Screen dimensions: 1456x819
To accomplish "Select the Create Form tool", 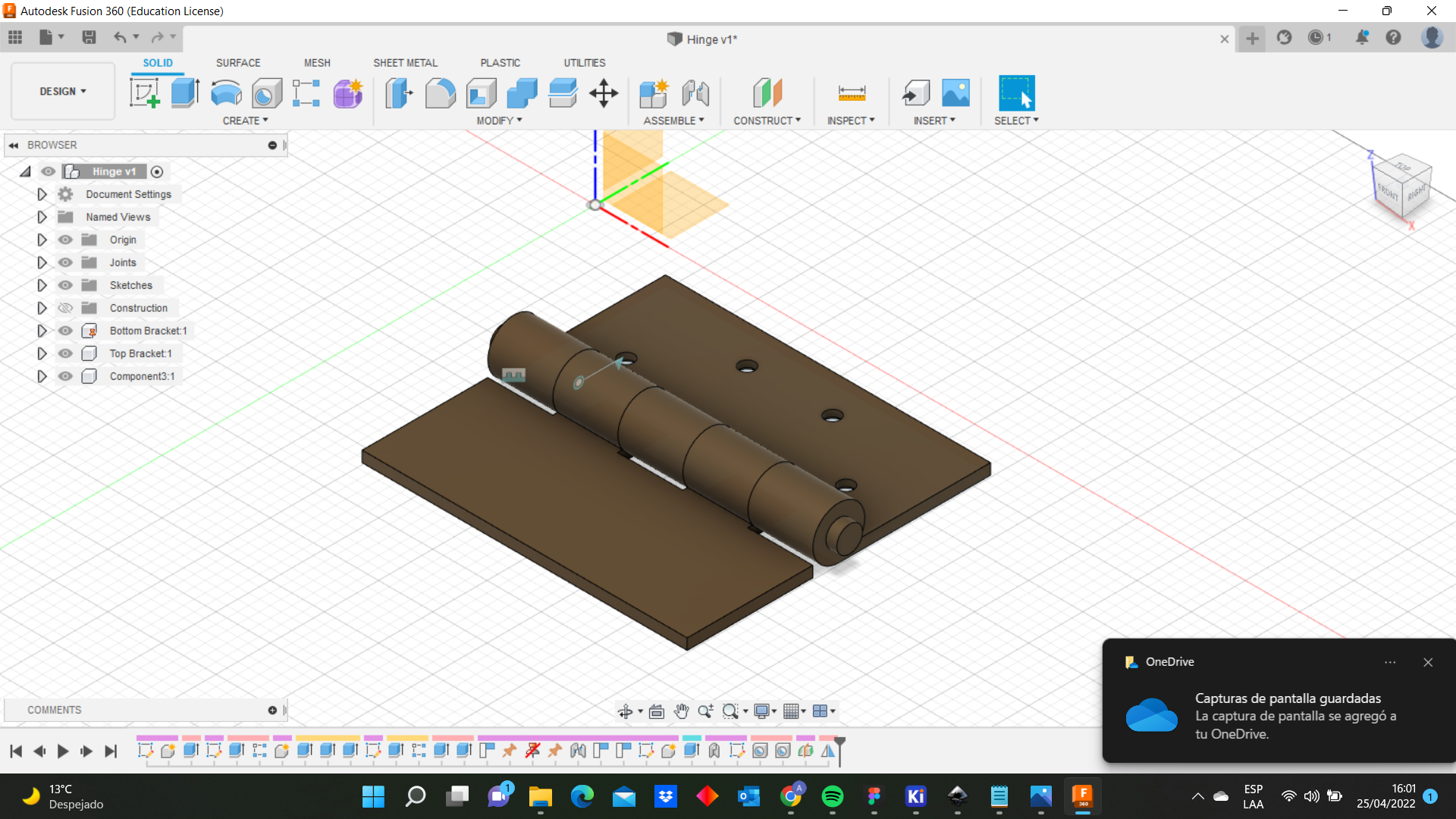I will pyautogui.click(x=348, y=93).
